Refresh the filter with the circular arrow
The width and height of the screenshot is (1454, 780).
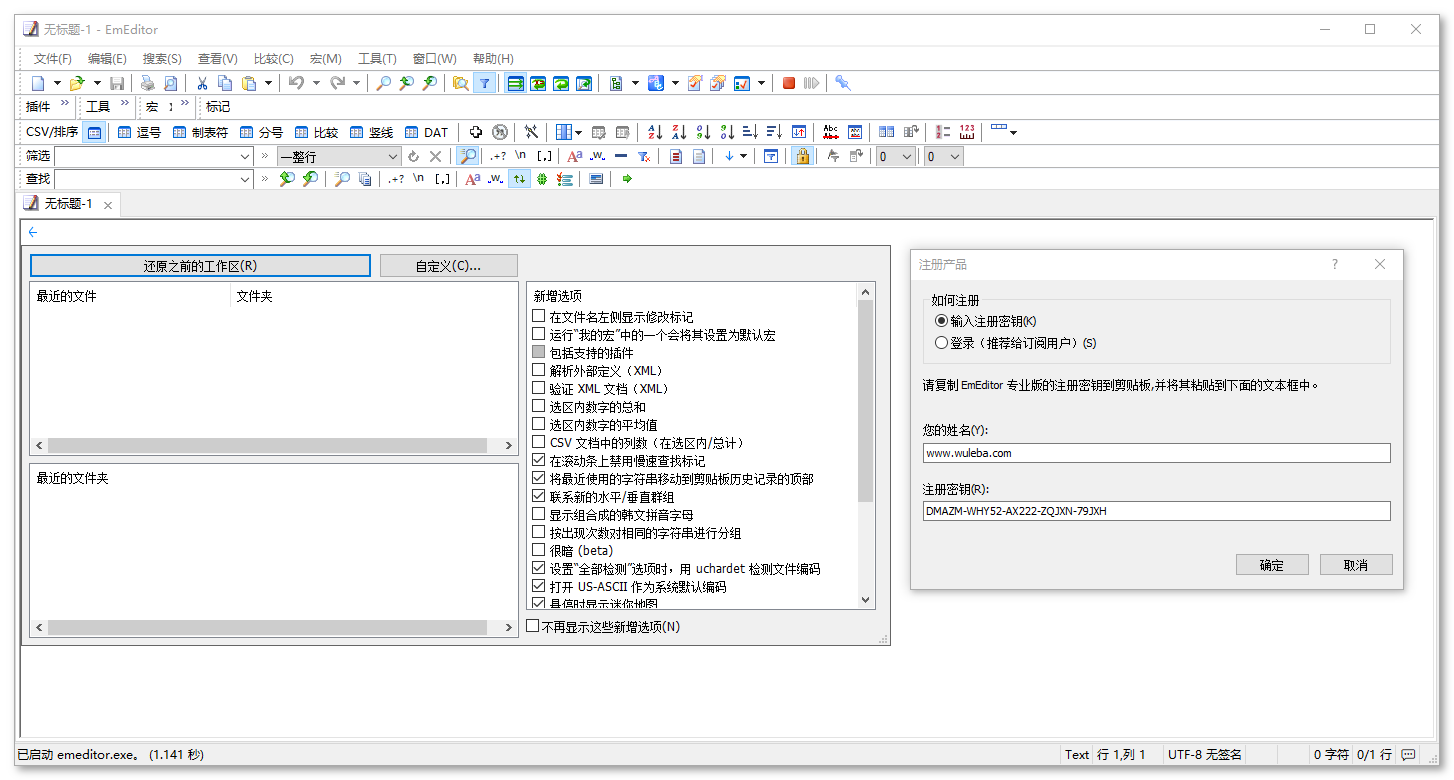point(414,156)
